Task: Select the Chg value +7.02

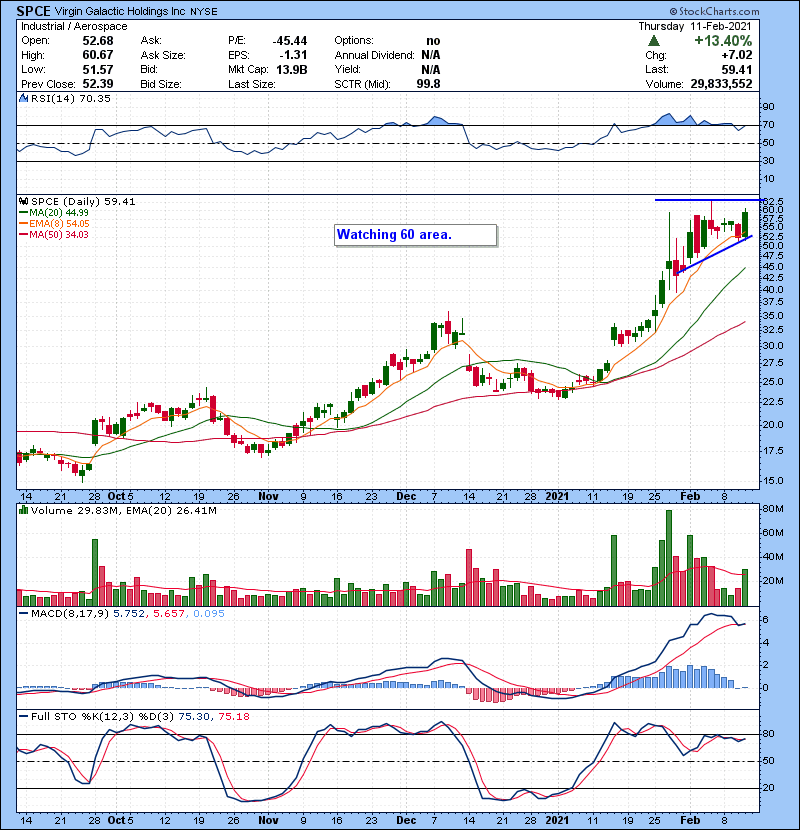Action: click(737, 55)
